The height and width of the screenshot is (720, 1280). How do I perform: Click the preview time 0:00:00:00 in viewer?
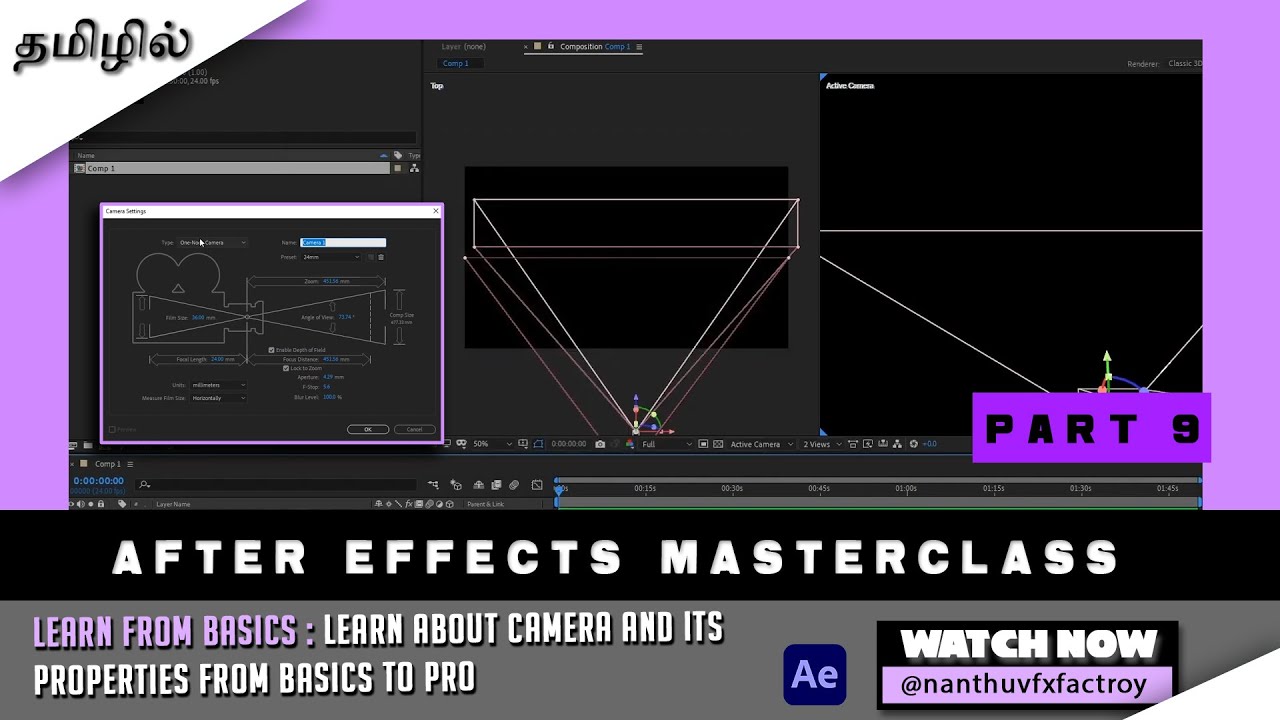568,444
